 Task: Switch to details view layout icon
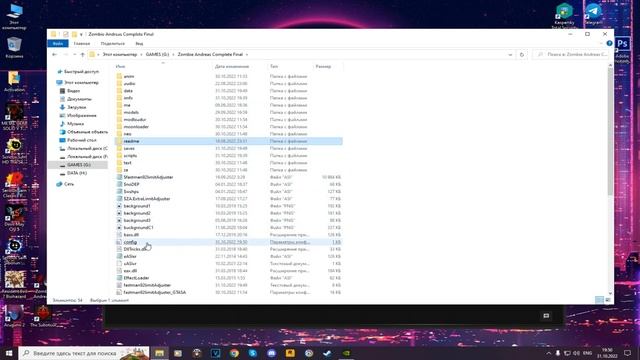point(599,300)
